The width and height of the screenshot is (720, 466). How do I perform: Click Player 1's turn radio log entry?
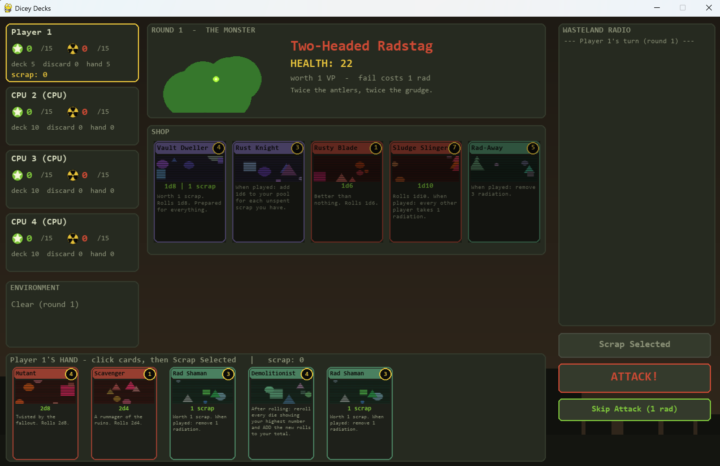click(629, 41)
